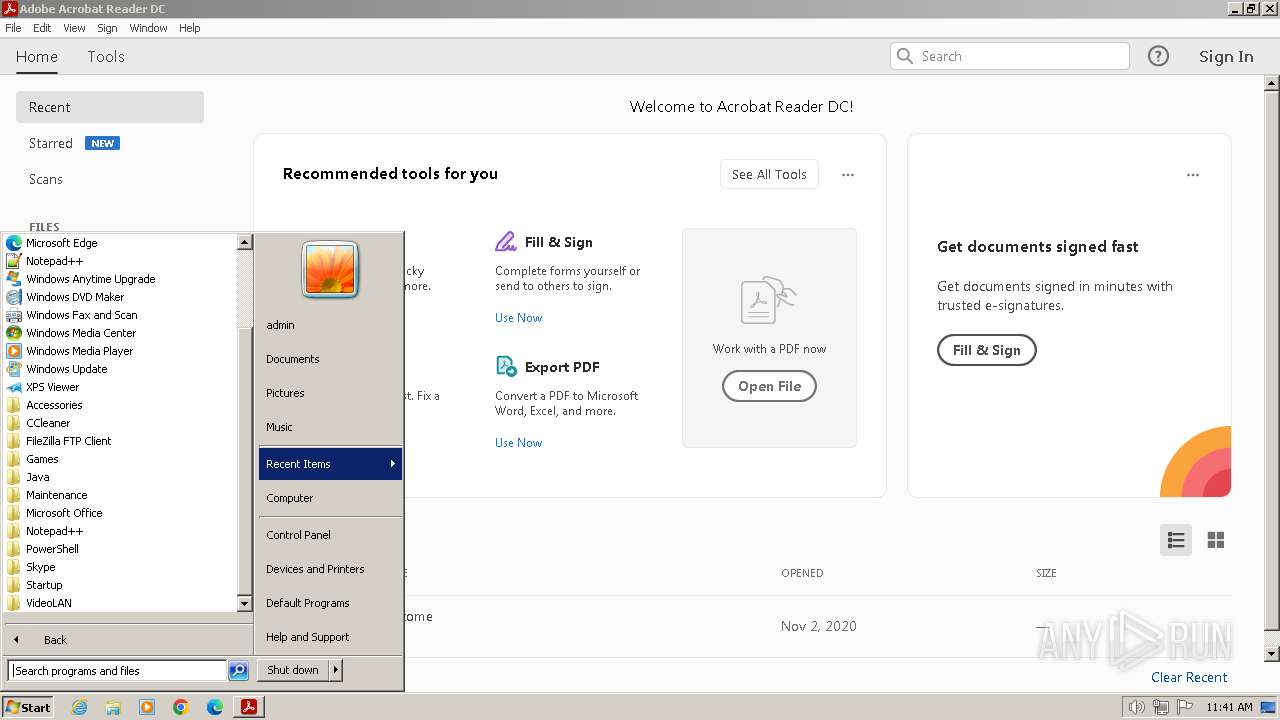
Task: Select Scans in sidebar
Action: [46, 179]
